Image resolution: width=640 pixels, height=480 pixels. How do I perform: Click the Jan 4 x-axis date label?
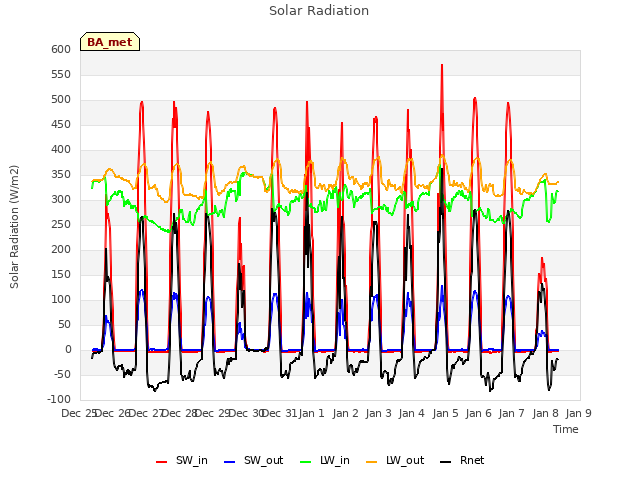[412, 413]
